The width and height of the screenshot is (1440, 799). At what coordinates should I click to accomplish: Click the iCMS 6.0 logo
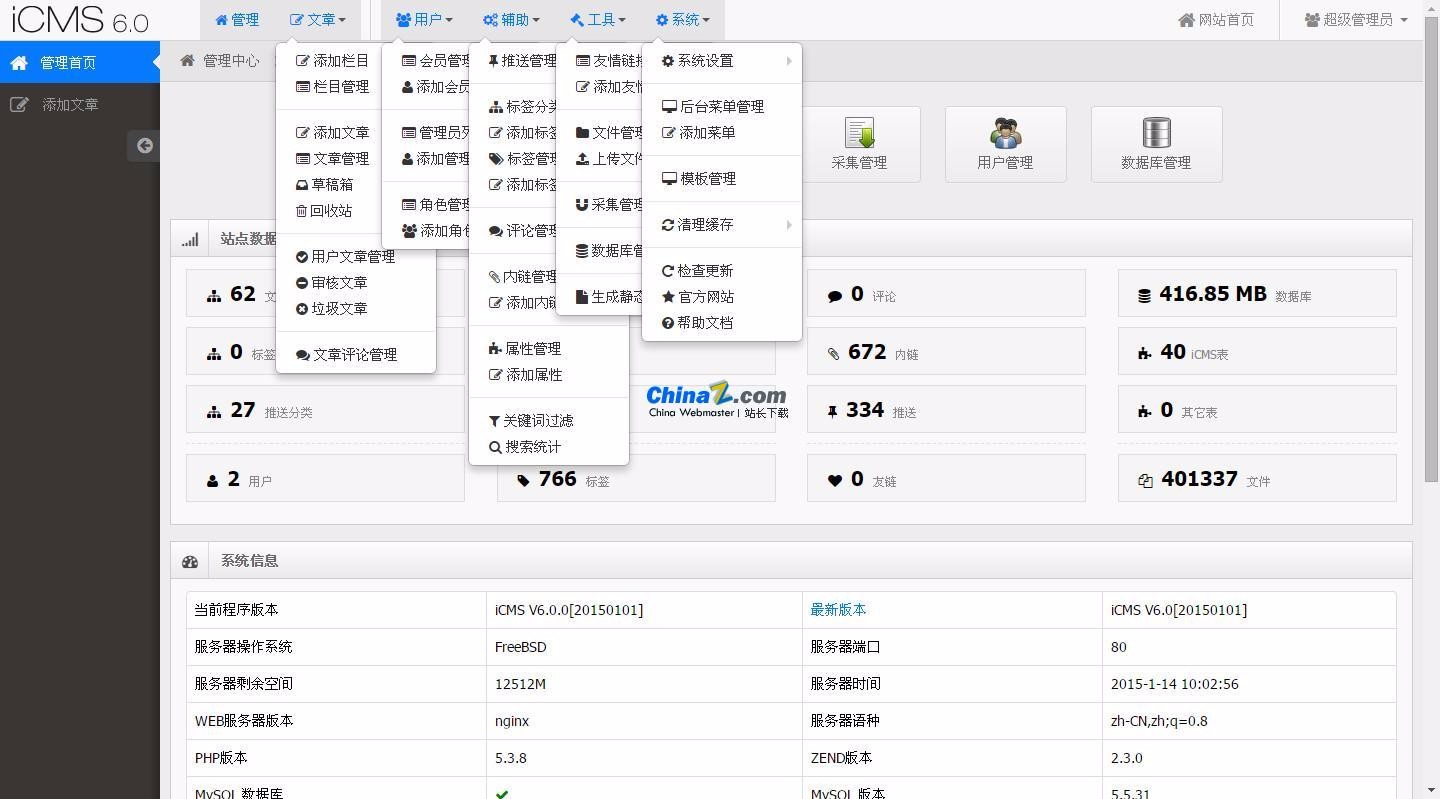click(79, 19)
